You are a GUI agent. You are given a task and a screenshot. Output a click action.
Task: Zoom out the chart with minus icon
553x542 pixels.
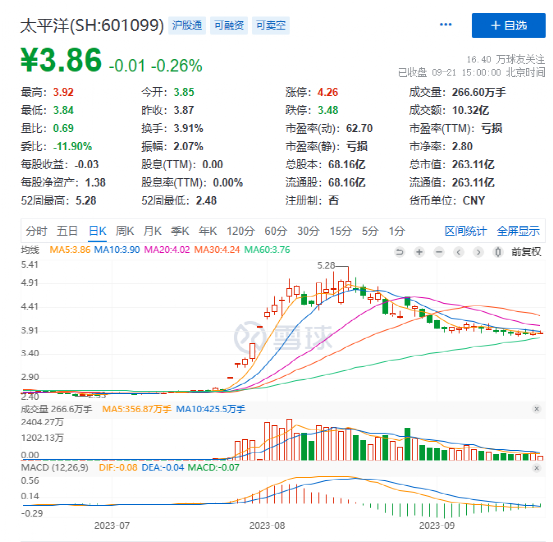(x=439, y=252)
